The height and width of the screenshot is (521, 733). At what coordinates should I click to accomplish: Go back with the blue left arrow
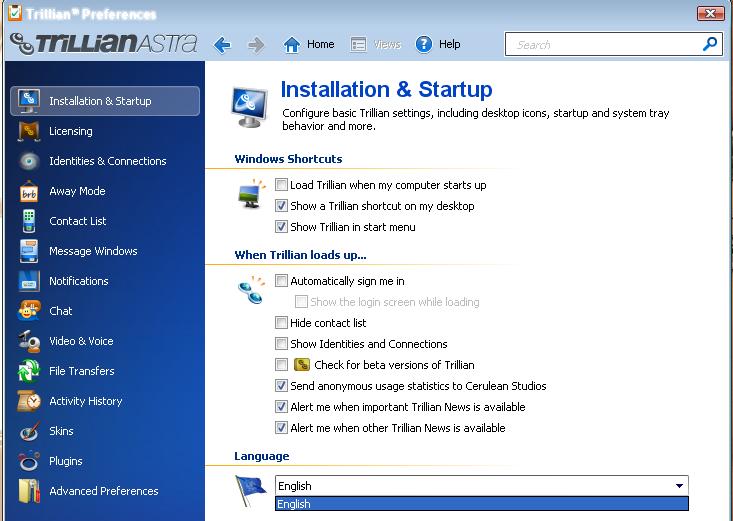pyautogui.click(x=222, y=45)
